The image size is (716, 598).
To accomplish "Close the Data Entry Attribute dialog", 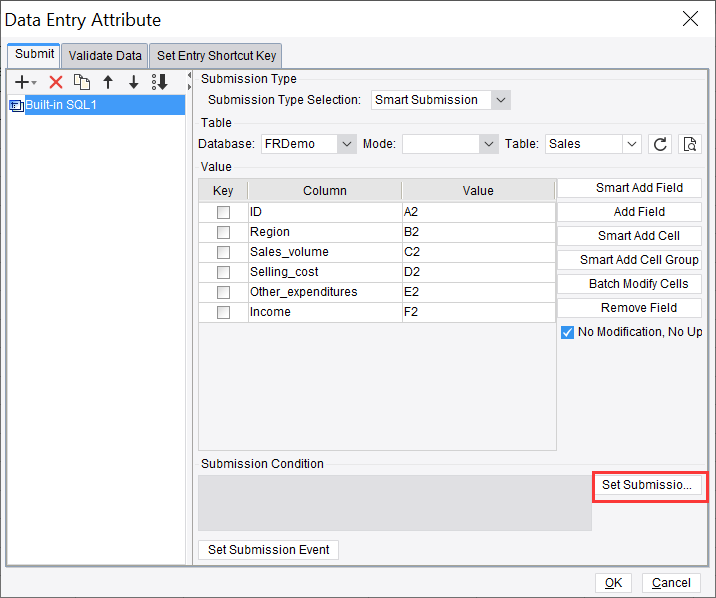I will point(690,19).
